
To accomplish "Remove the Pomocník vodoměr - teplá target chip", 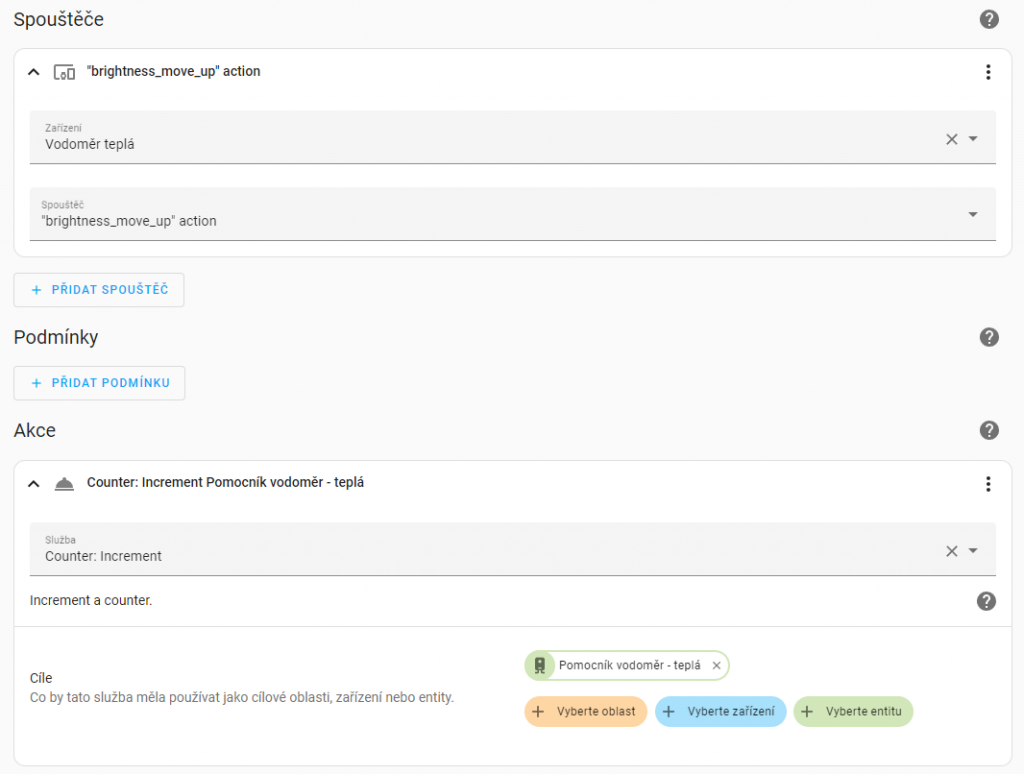I will tap(716, 666).
